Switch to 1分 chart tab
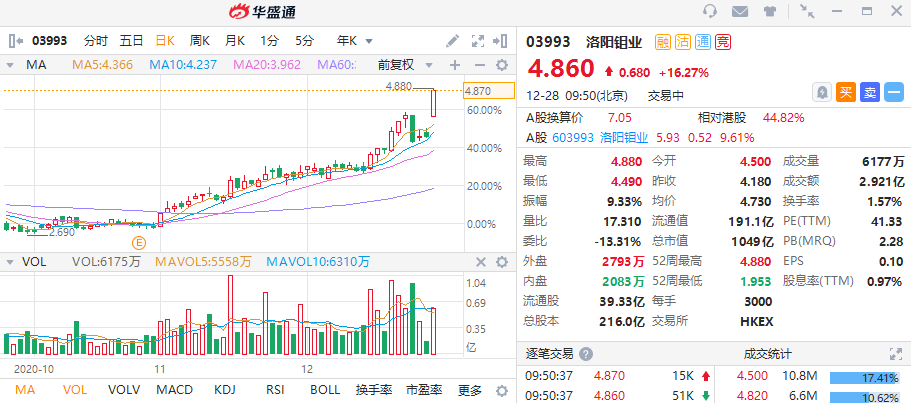Screen dimensions: 911x403 tap(270, 41)
